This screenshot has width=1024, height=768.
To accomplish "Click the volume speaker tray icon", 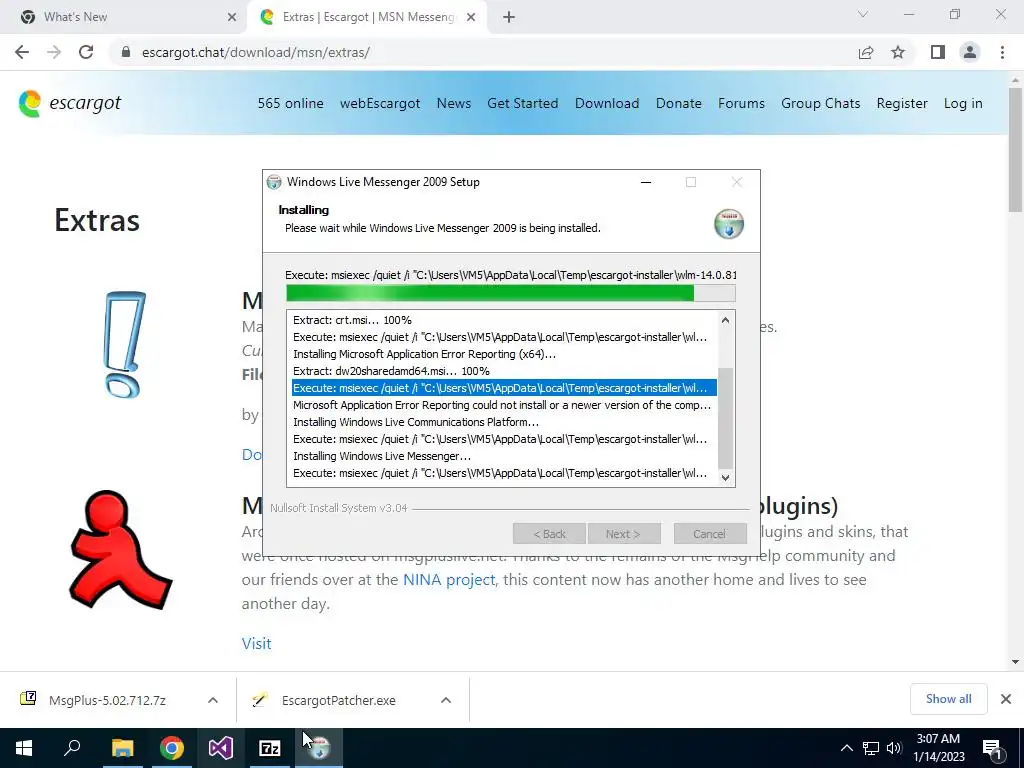I will pyautogui.click(x=894, y=748).
